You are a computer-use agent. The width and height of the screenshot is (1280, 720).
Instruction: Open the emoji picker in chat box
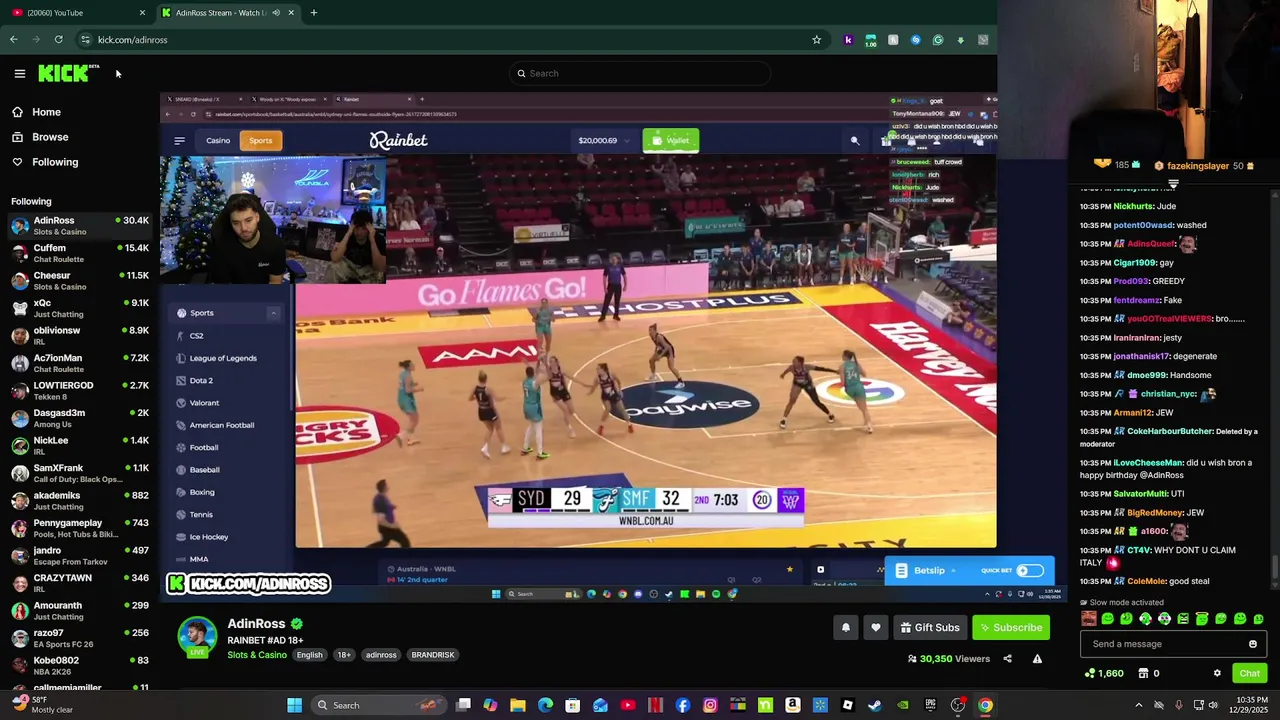click(1253, 644)
